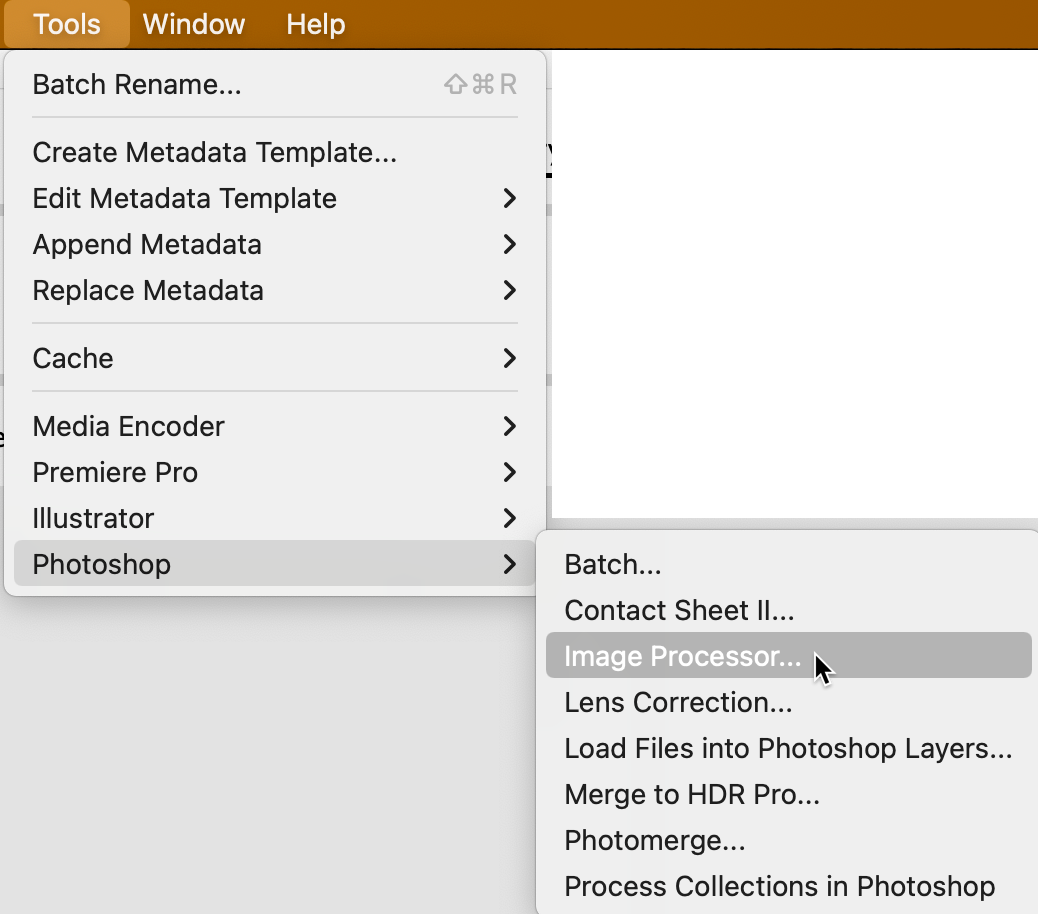The height and width of the screenshot is (914, 1044).
Task: Open the Window menu
Action: [x=193, y=24]
